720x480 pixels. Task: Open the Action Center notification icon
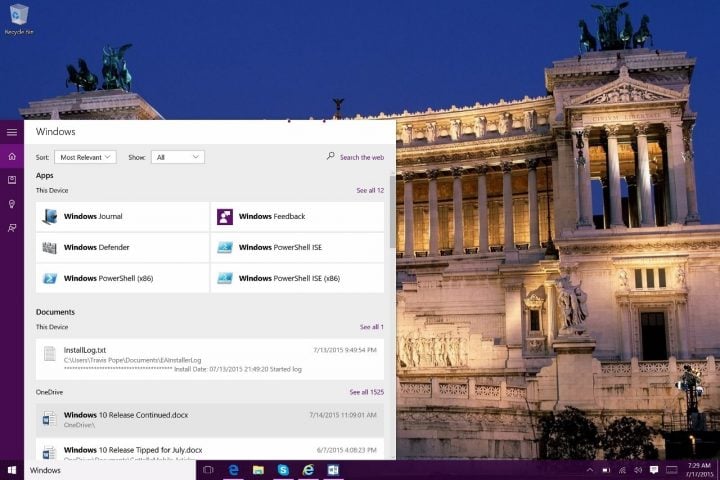click(654, 469)
